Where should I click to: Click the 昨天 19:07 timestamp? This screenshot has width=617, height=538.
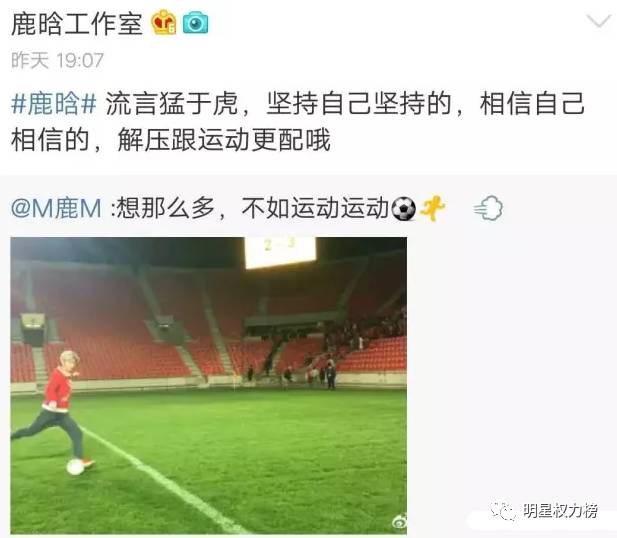[x=57, y=61]
